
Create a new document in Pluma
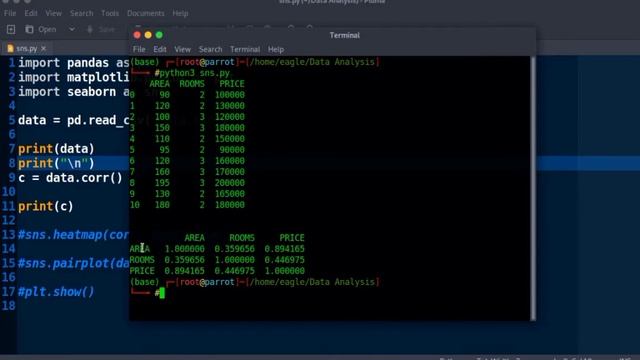(11, 29)
